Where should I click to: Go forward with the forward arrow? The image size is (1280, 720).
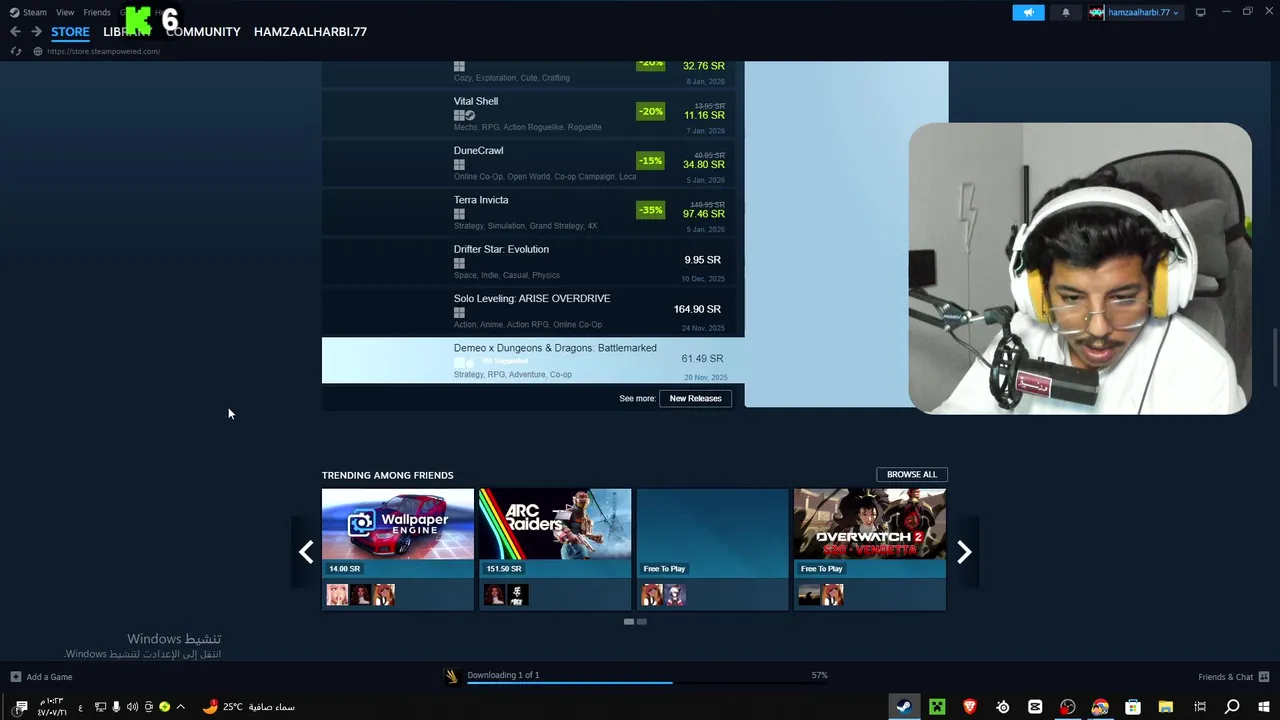[x=36, y=32]
